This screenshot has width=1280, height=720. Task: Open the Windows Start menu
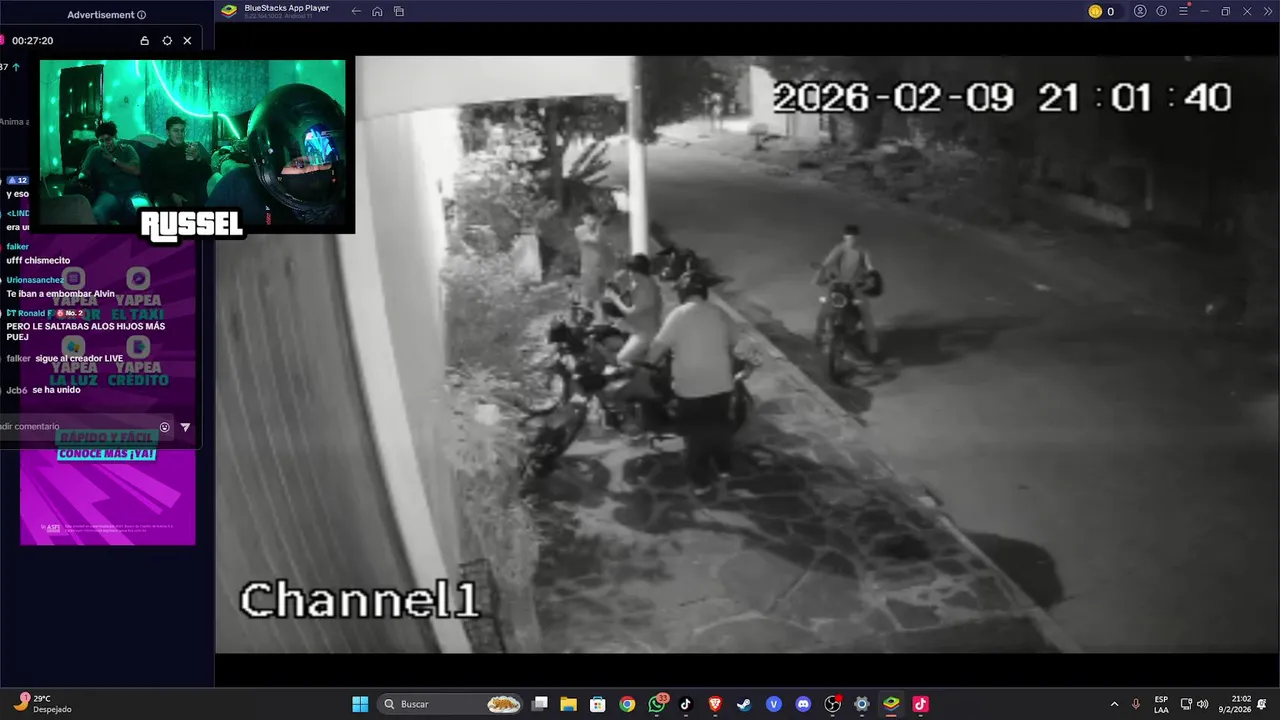point(360,704)
